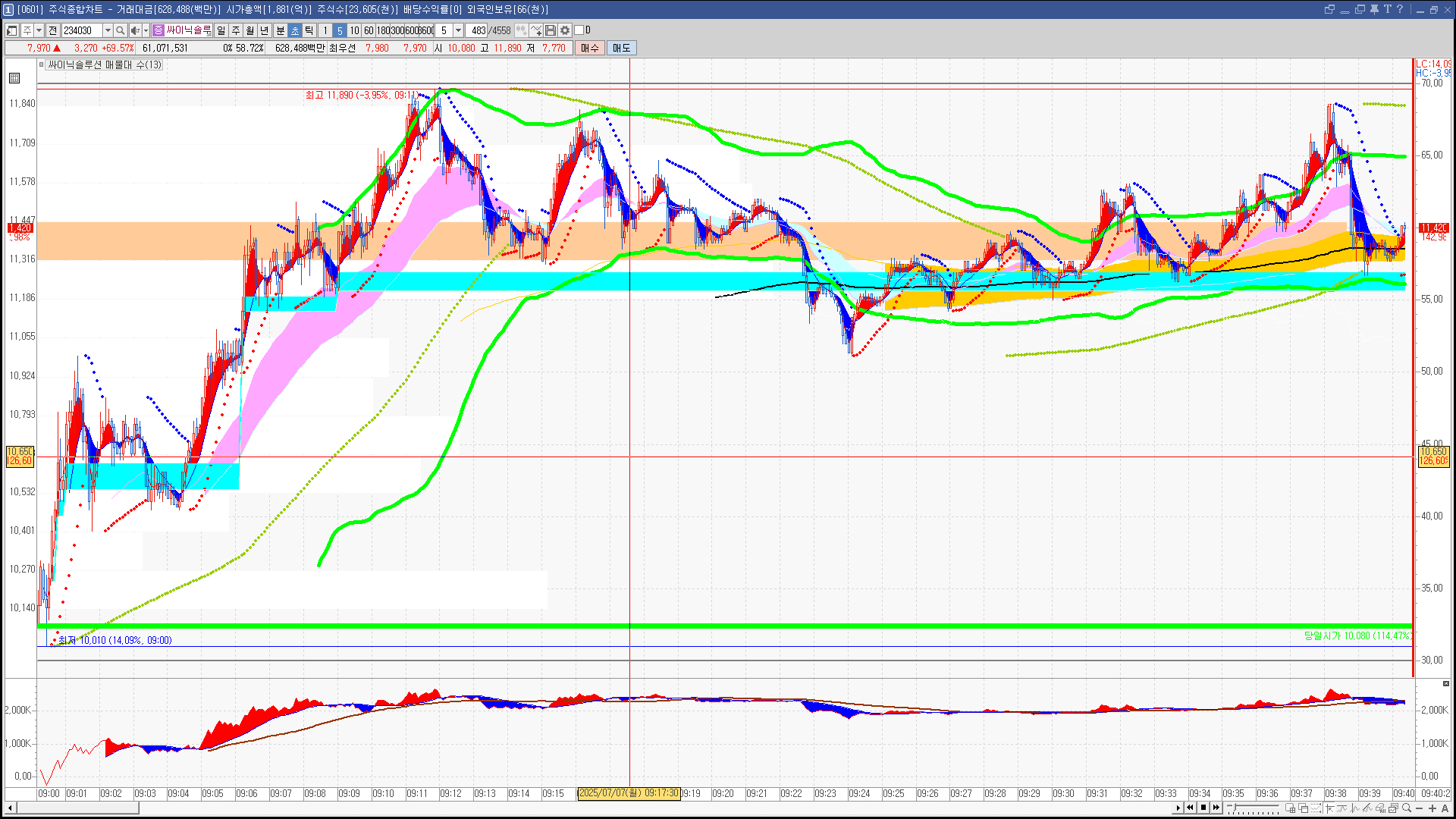Select the 5 interval button
Viewport: 1456px width, 819px height.
tap(340, 30)
